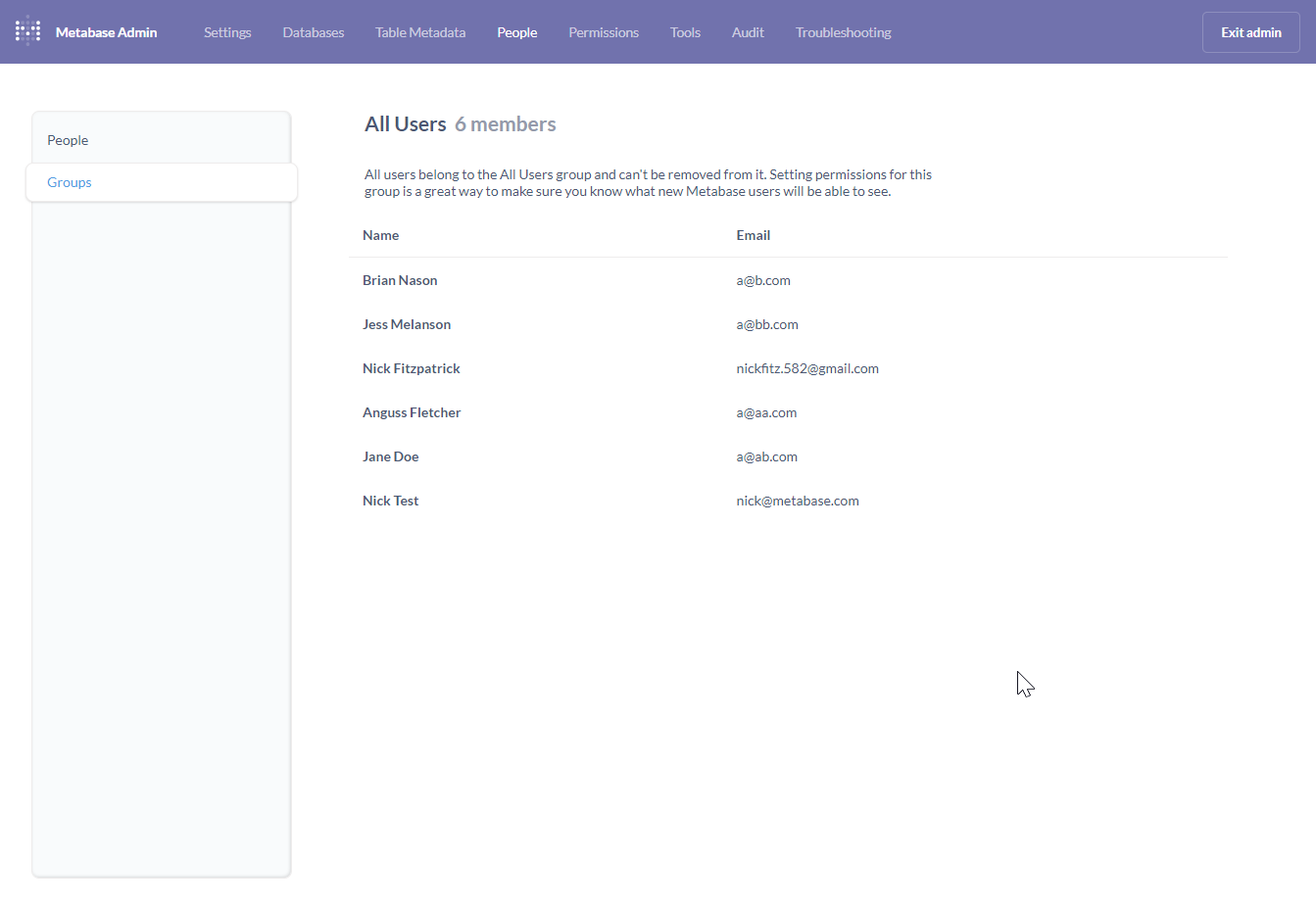Open the Audit section
The width and height of the screenshot is (1316, 910).
click(748, 32)
